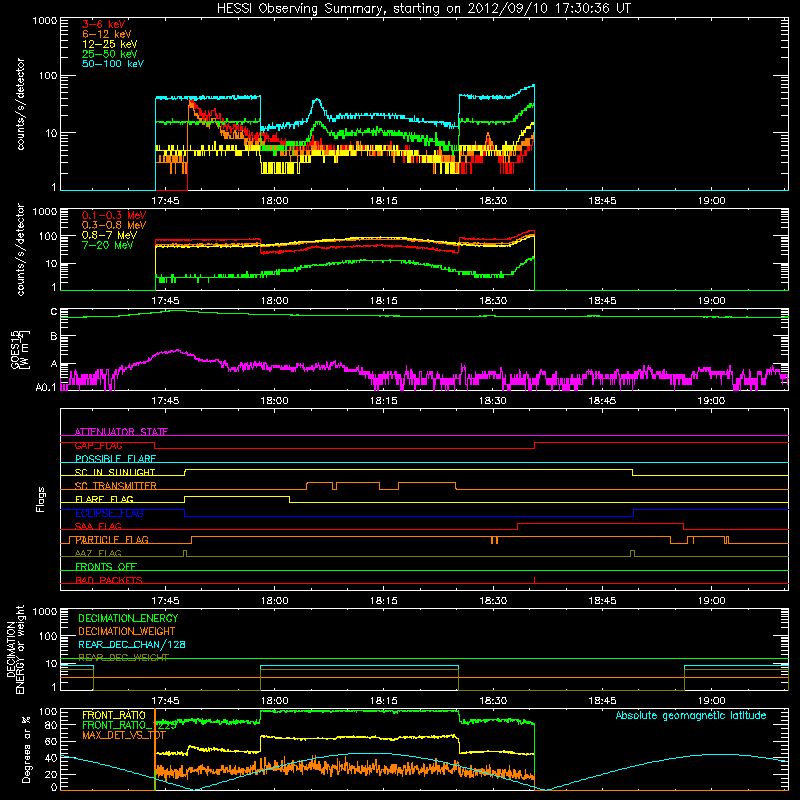Click the ATTENUATOR_STATE flag label

tap(121, 432)
